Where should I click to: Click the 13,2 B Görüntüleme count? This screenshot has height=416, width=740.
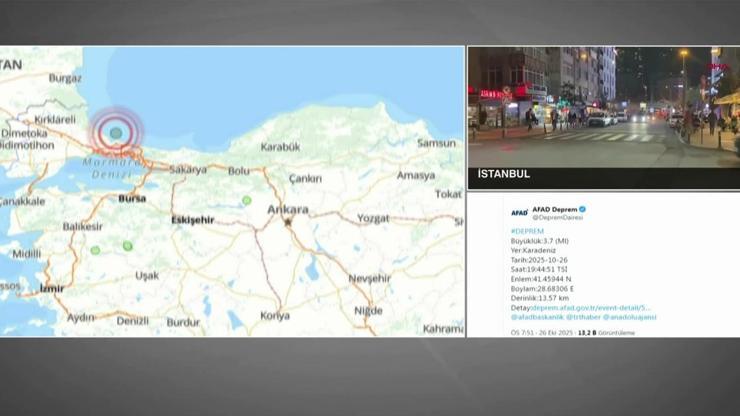tap(606, 332)
